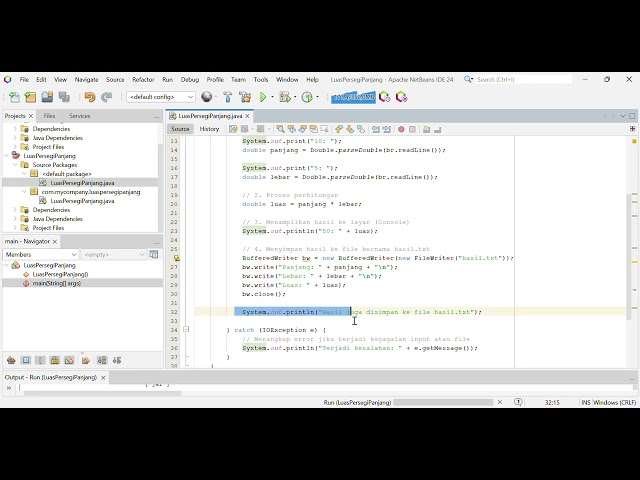
Task: Switch to the Files tab
Action: (x=49, y=116)
